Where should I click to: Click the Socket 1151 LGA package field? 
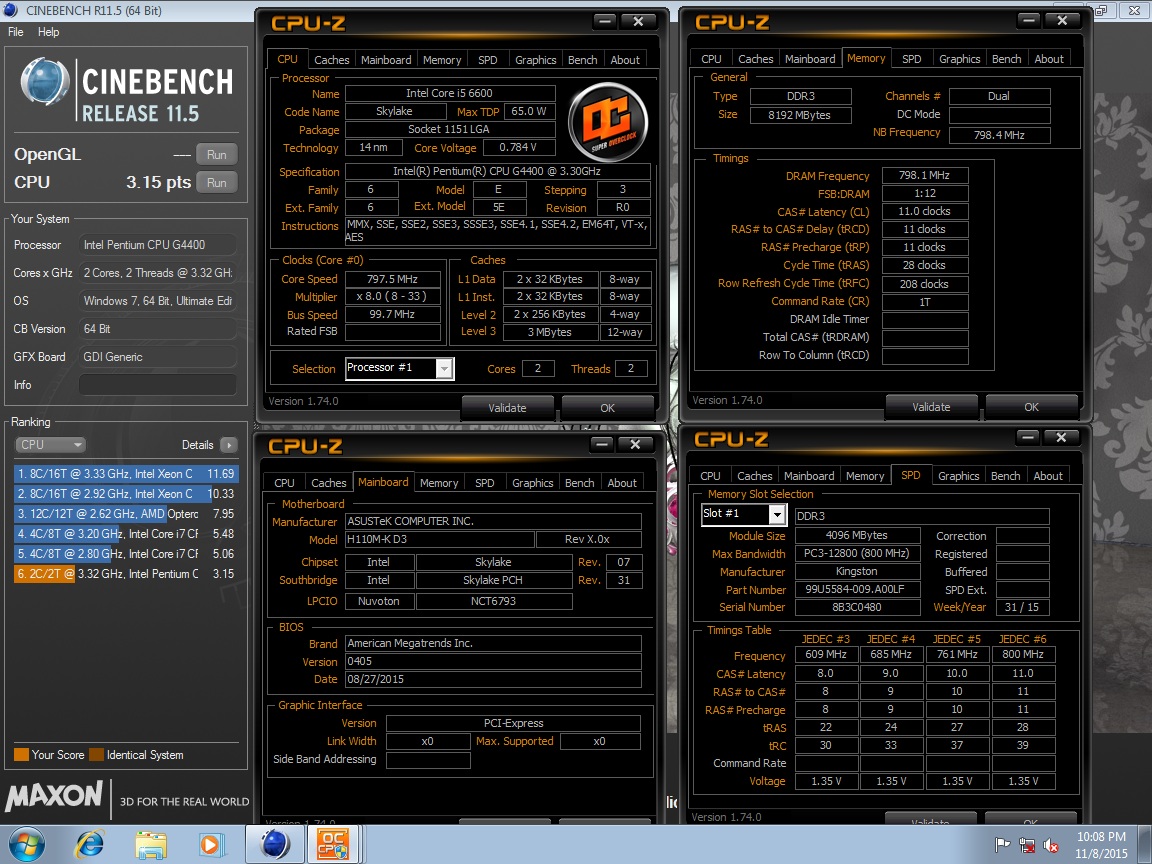pyautogui.click(x=450, y=129)
